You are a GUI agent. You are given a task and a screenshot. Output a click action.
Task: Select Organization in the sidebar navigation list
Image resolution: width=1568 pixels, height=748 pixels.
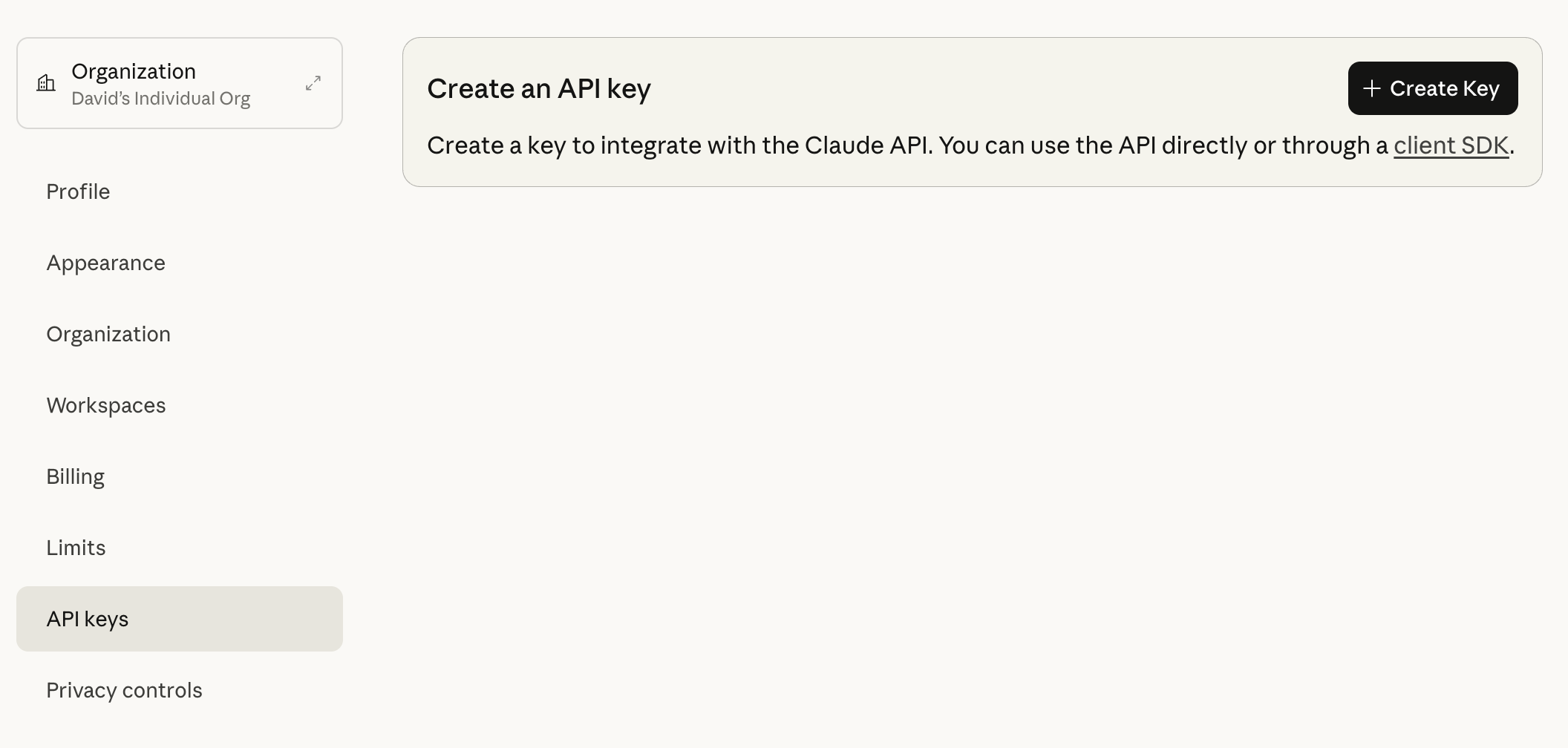[108, 334]
